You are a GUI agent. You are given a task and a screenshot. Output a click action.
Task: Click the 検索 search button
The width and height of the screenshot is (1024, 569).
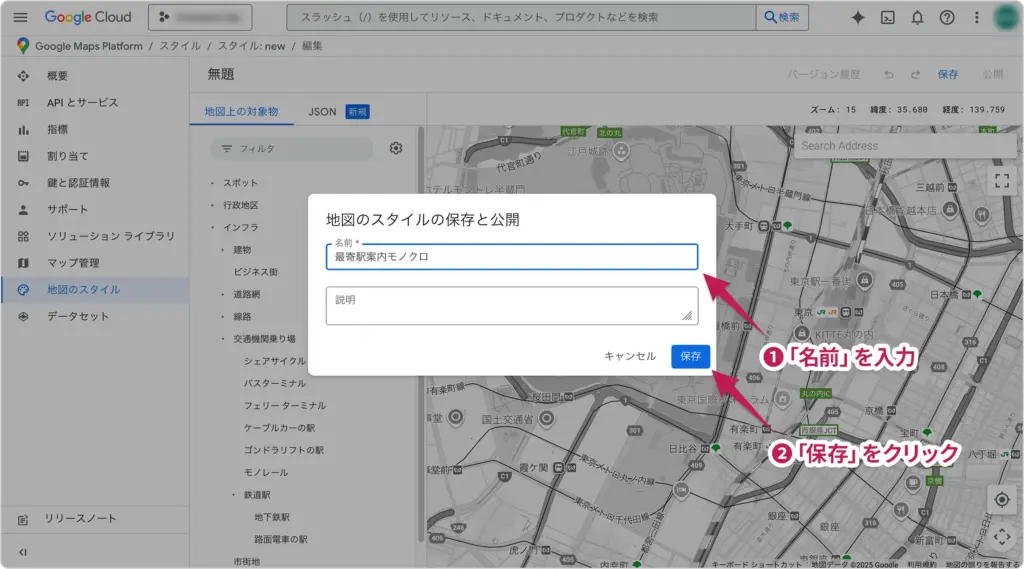click(x=782, y=18)
